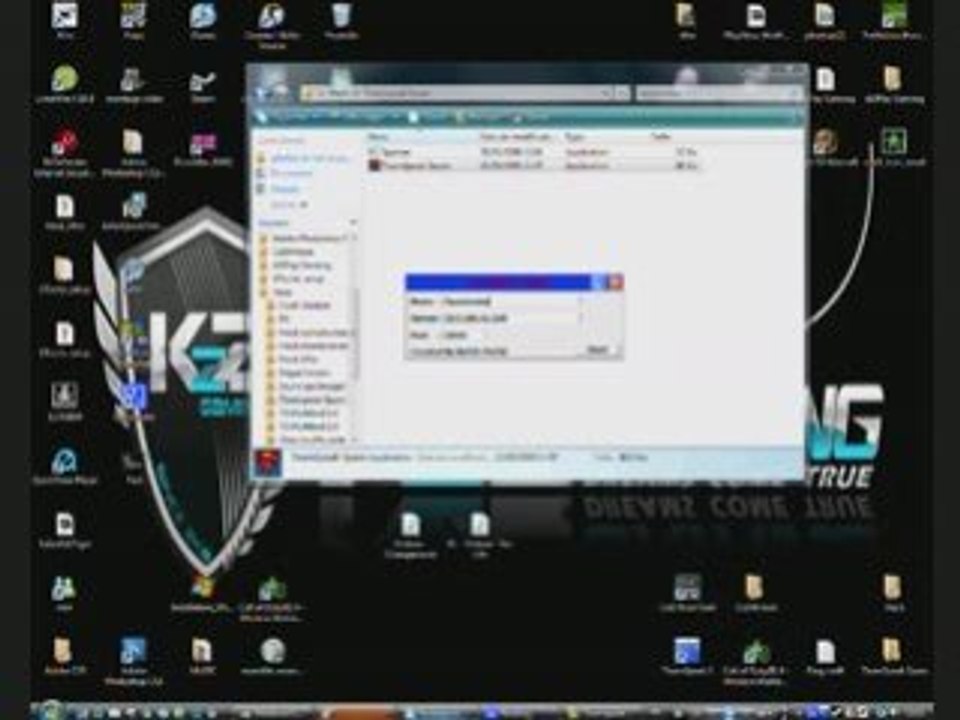The image size is (960, 720).
Task: Select TeamSpeak Spam folder in folder tree
Action: click(x=307, y=400)
